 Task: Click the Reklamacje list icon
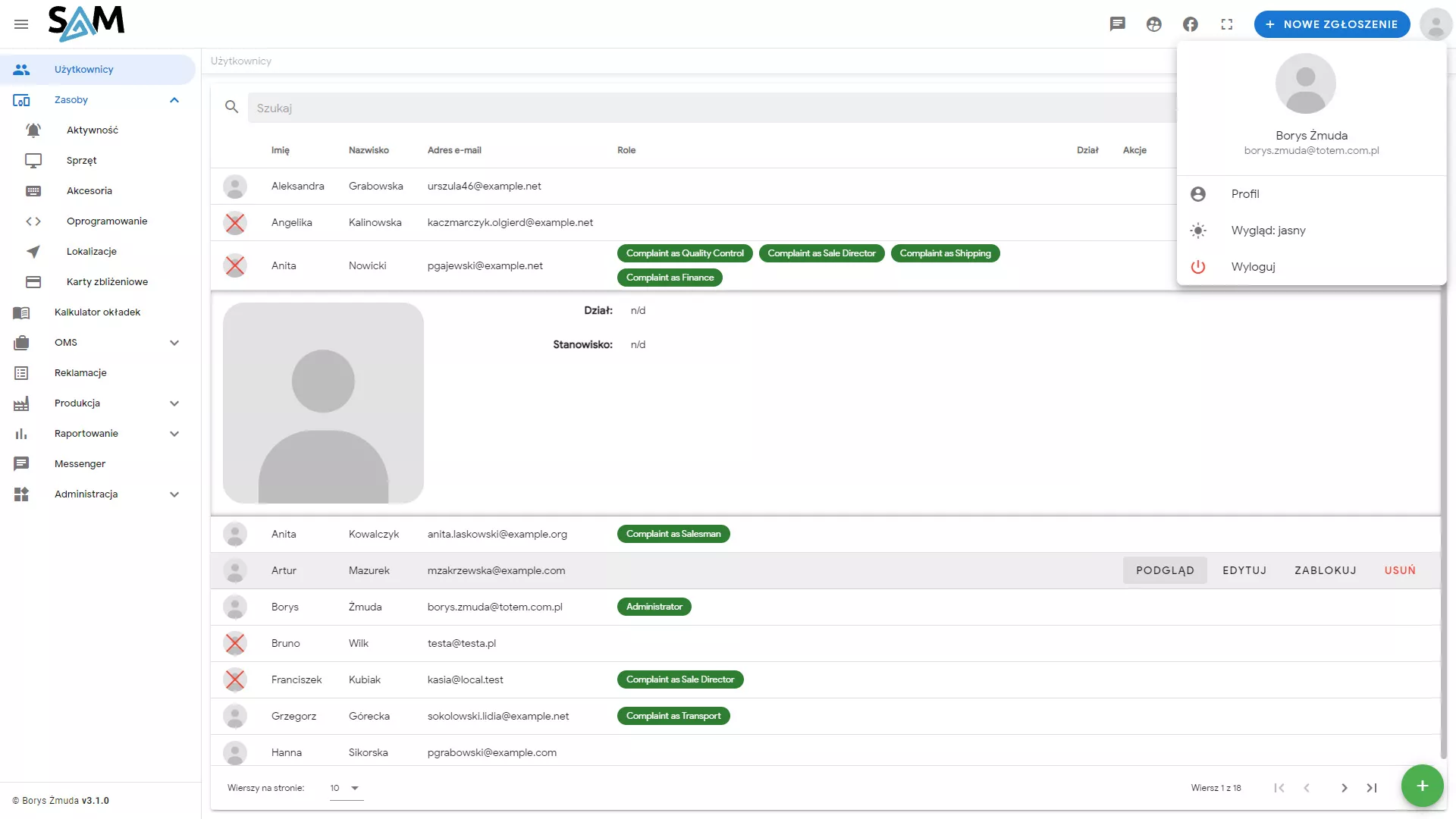pos(21,373)
